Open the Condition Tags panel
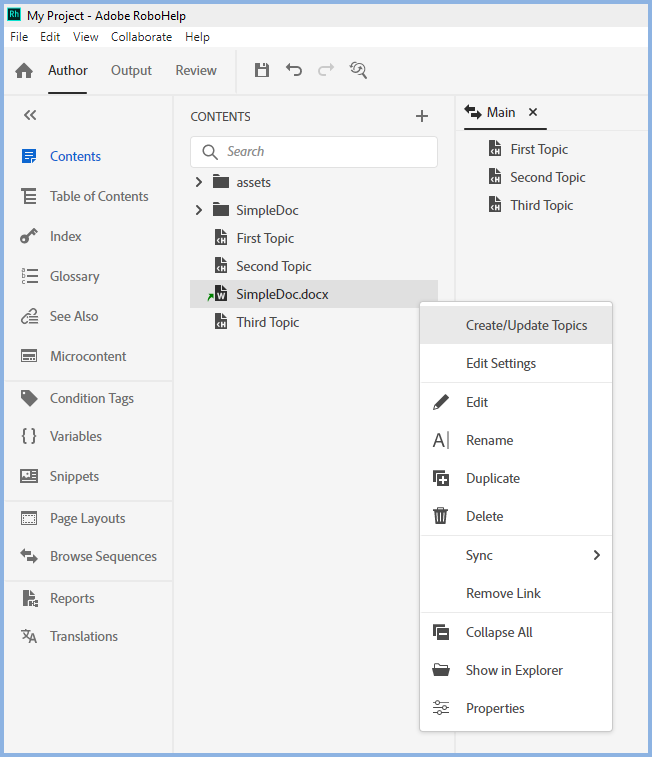Viewport: 652px width, 757px height. point(91,398)
